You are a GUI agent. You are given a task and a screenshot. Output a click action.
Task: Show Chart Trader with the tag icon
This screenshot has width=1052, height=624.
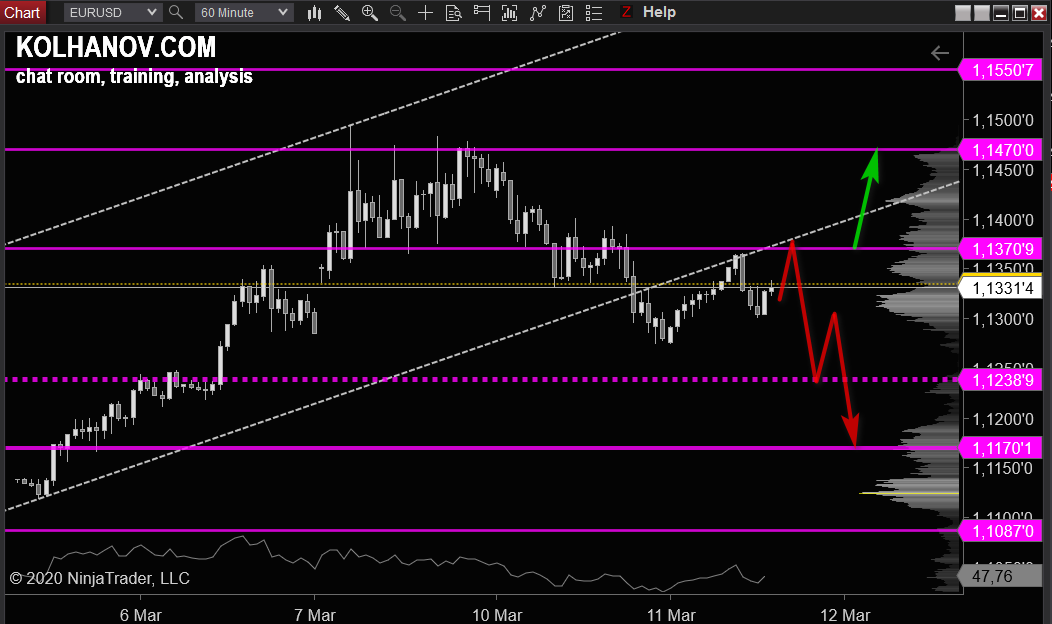481,12
